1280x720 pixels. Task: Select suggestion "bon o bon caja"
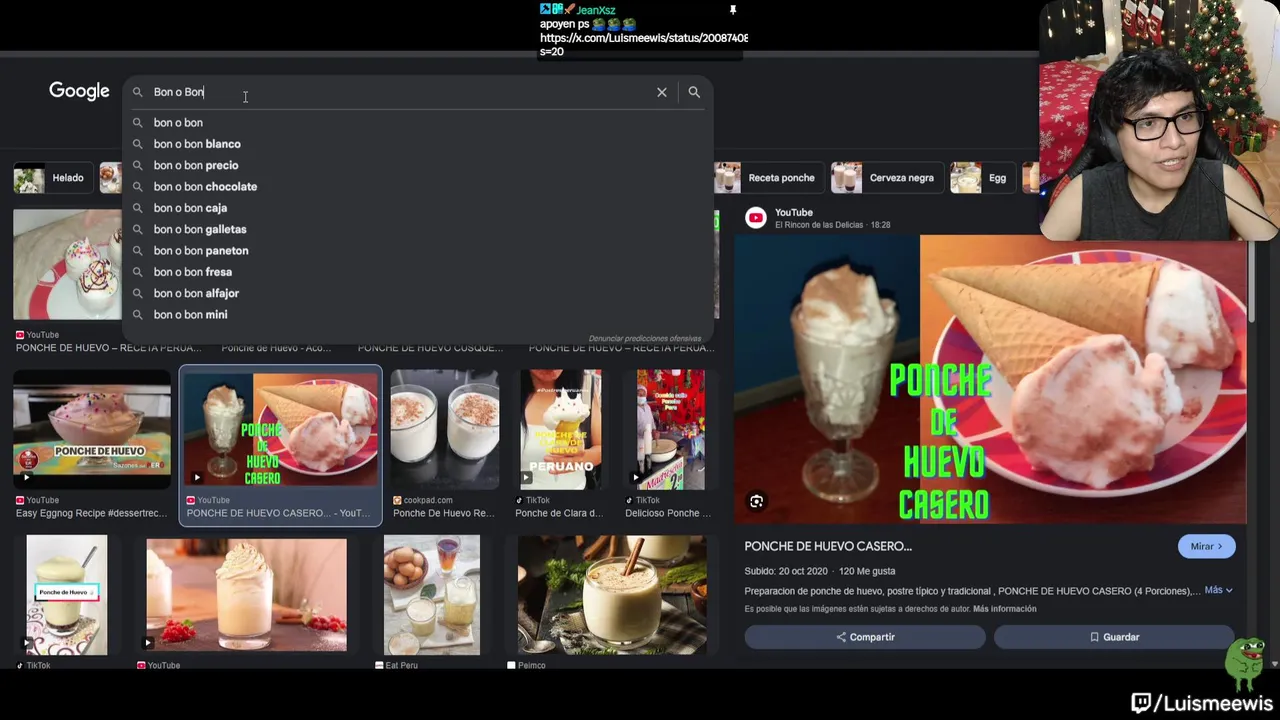[x=190, y=208]
